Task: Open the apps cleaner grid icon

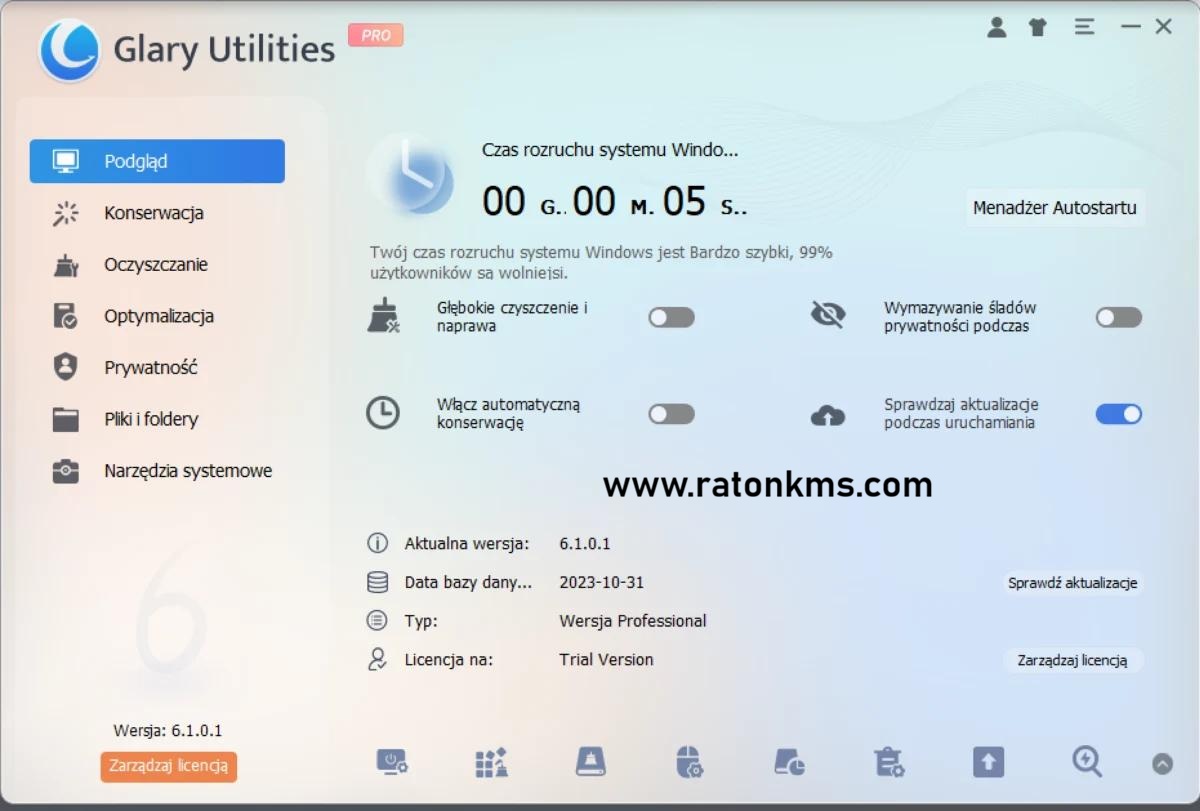Action: 491,762
